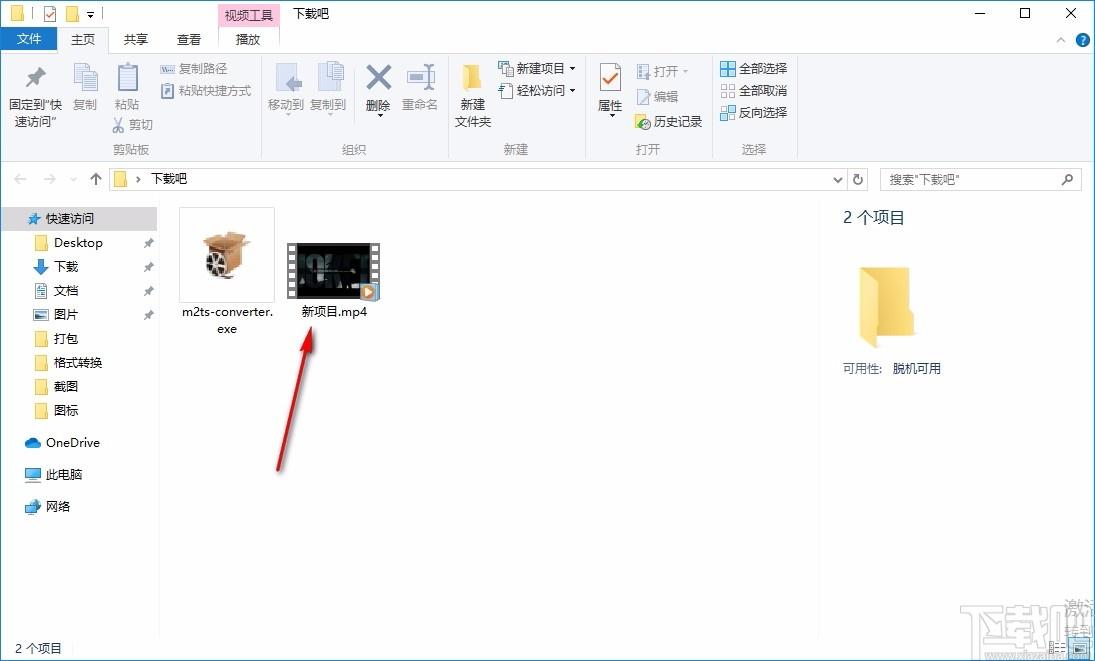The image size is (1095, 661).
Task: Open the Help question mark
Action: [x=1082, y=40]
